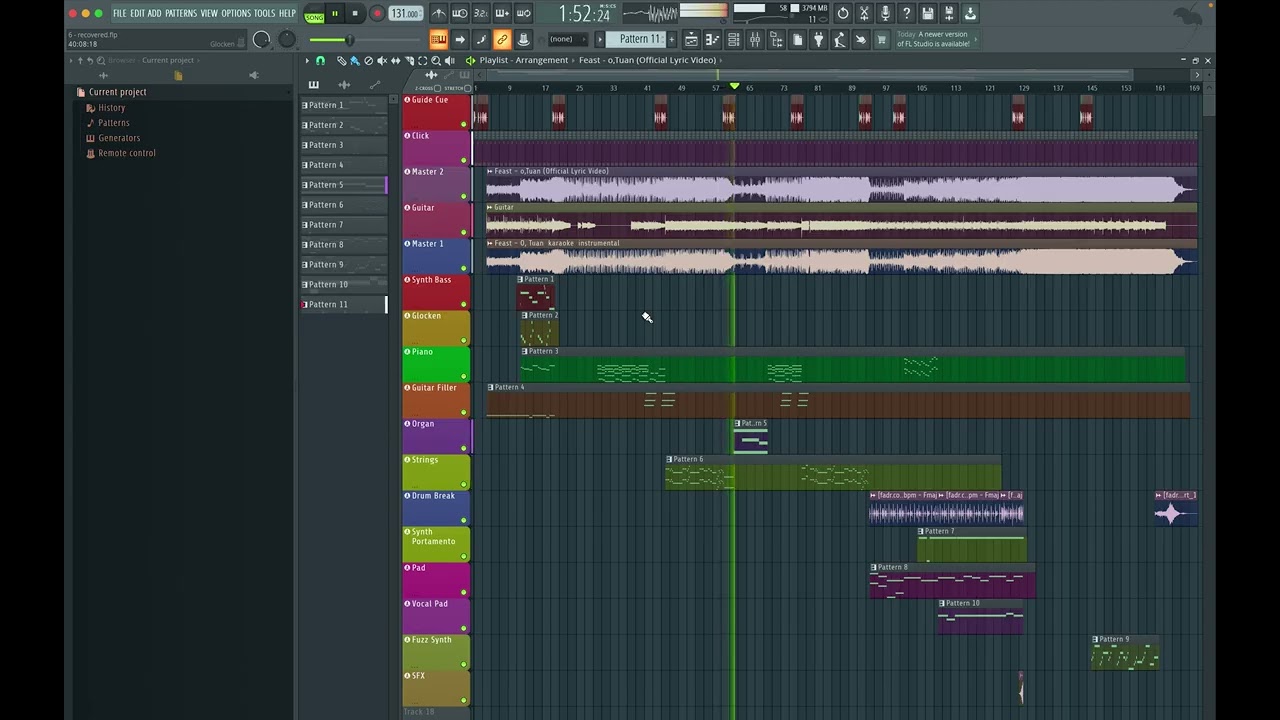Open the newer version available notification
1280x720 pixels.
(937, 39)
